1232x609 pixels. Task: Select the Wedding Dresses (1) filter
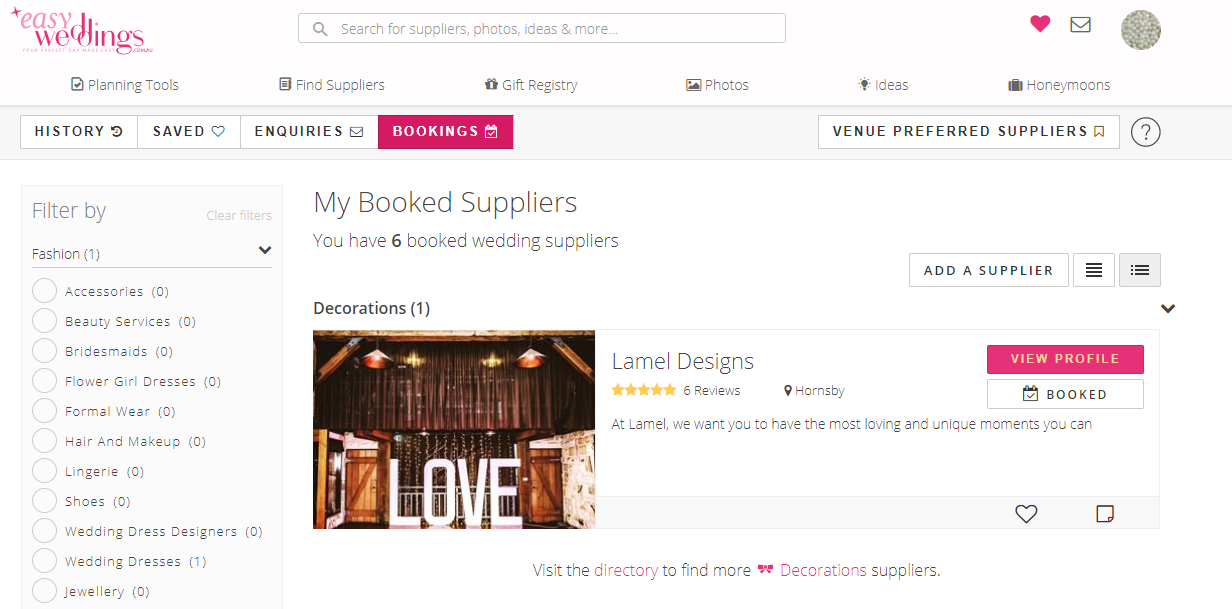click(x=45, y=561)
